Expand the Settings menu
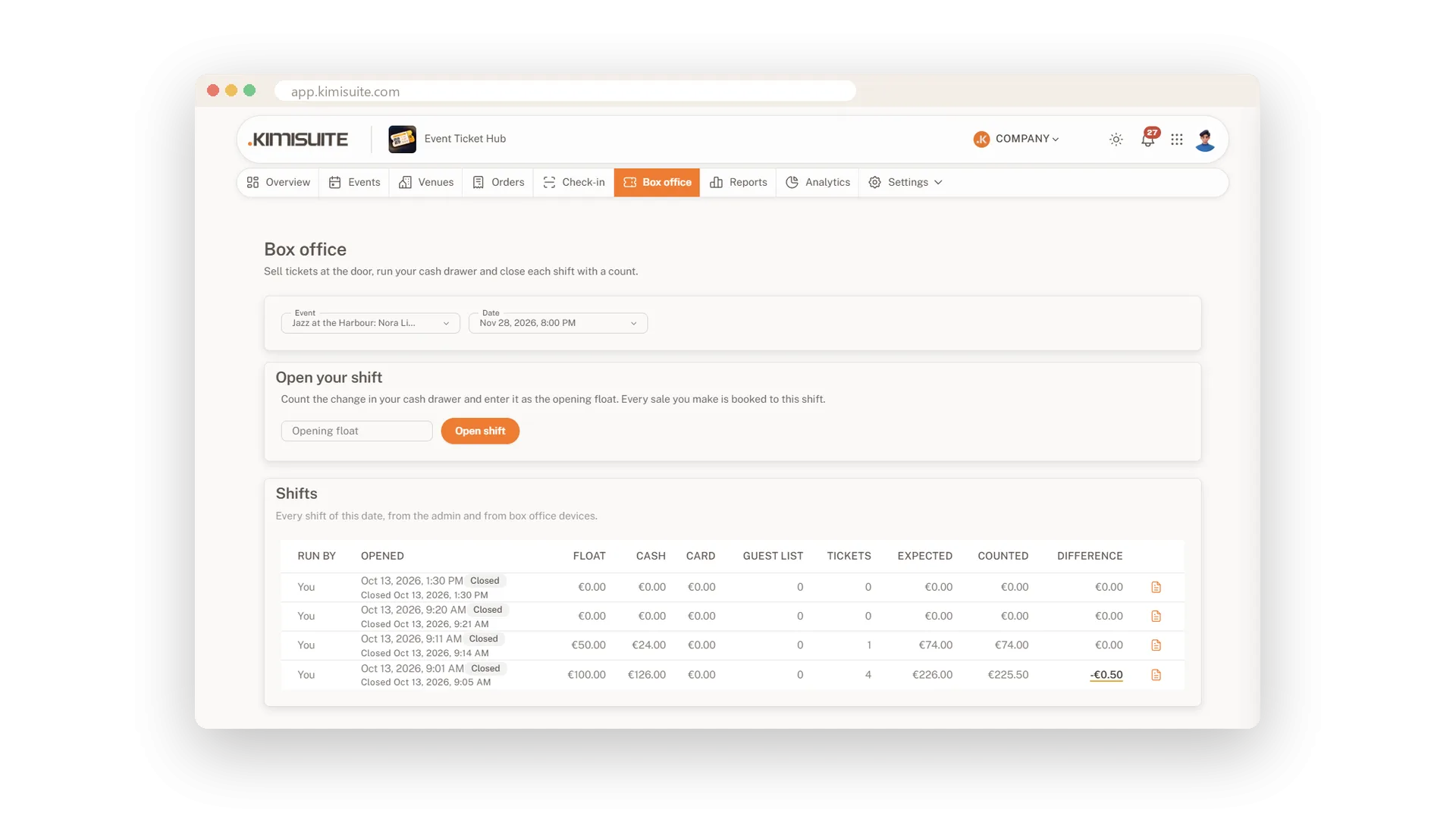 pyautogui.click(x=905, y=183)
